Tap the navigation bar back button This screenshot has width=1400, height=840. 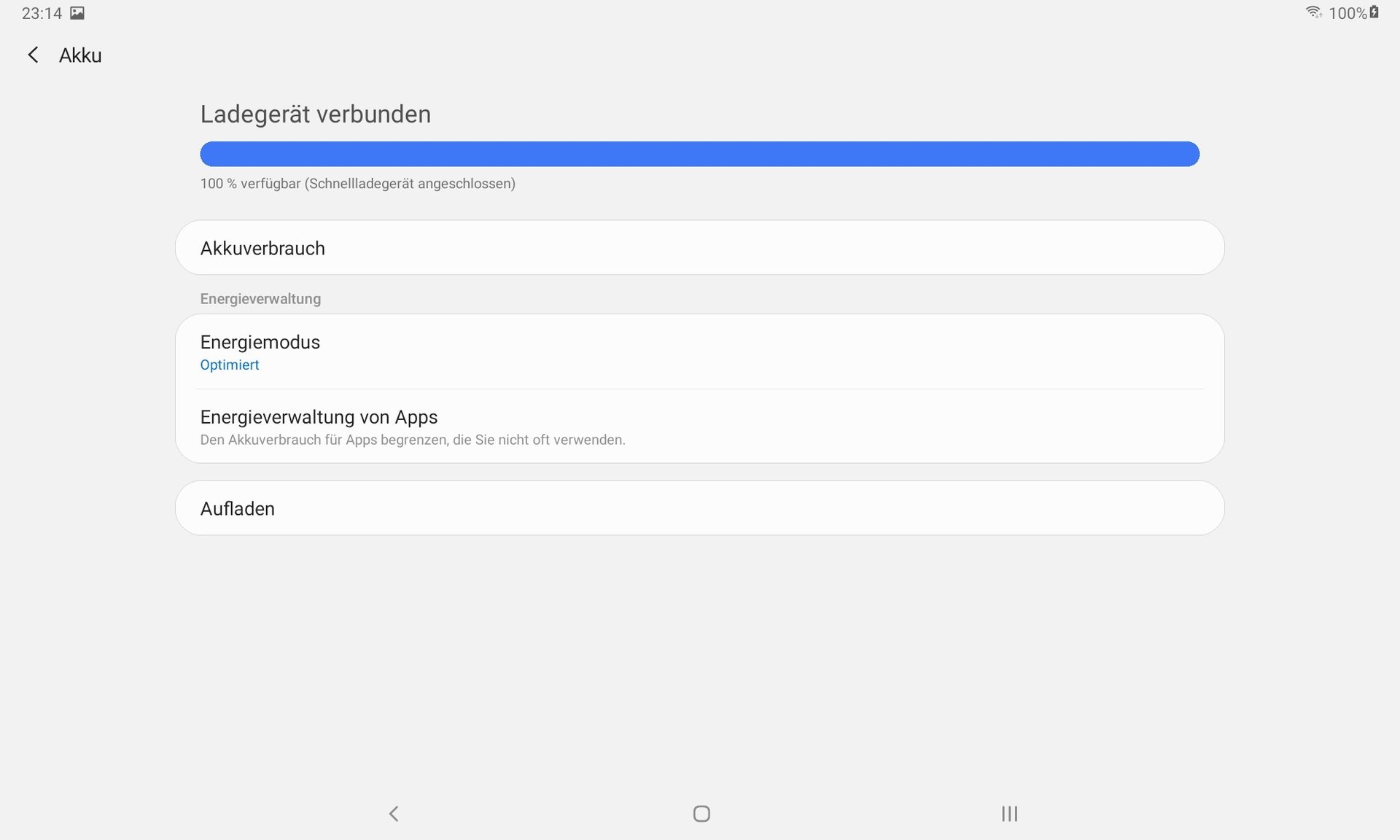click(394, 814)
